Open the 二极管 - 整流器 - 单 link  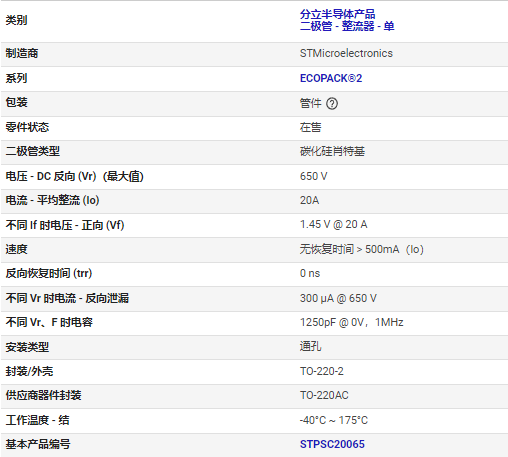[347, 26]
